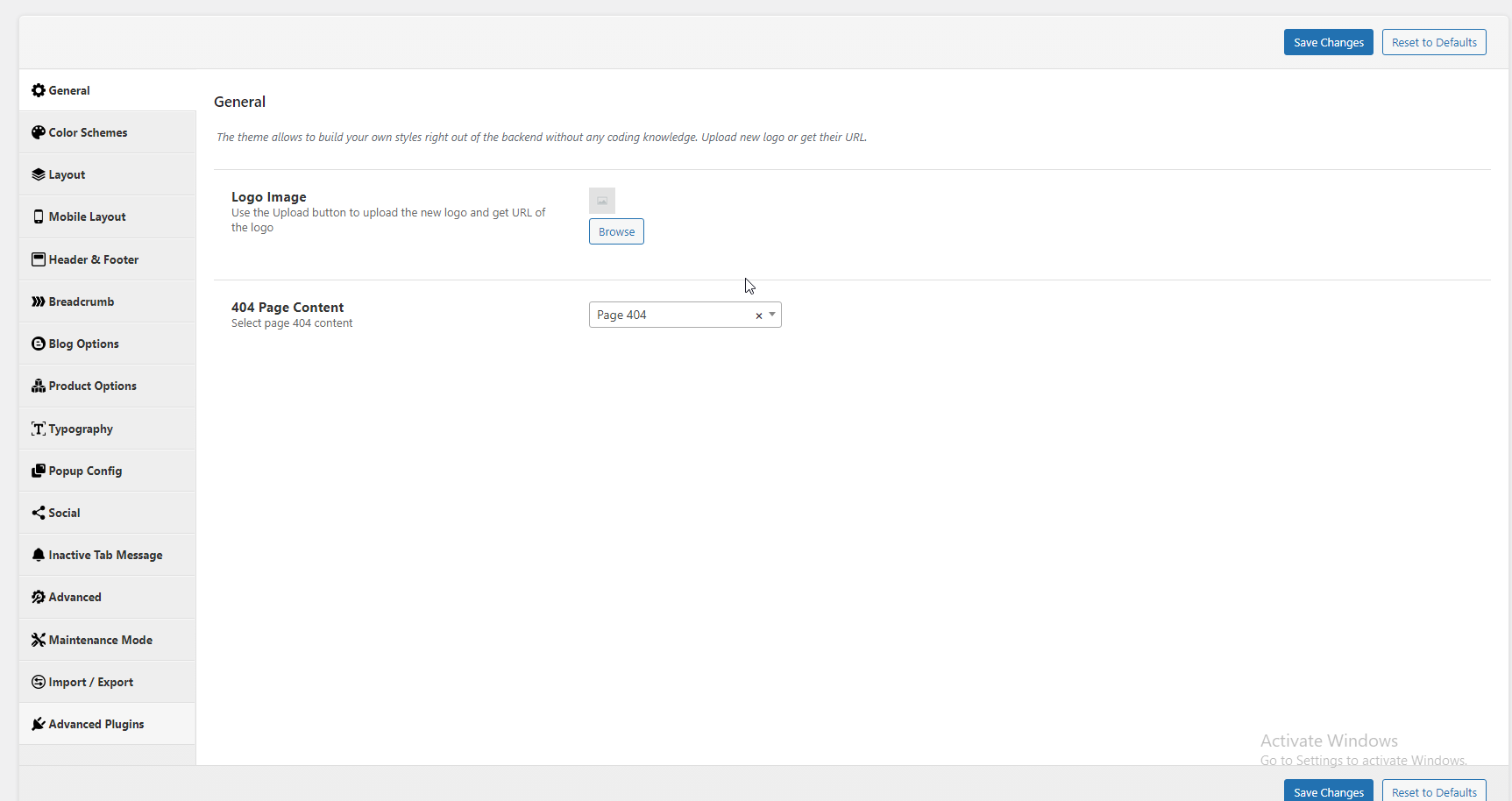The height and width of the screenshot is (801, 1512).
Task: Click the top Reset to Defaults button
Action: pyautogui.click(x=1433, y=42)
